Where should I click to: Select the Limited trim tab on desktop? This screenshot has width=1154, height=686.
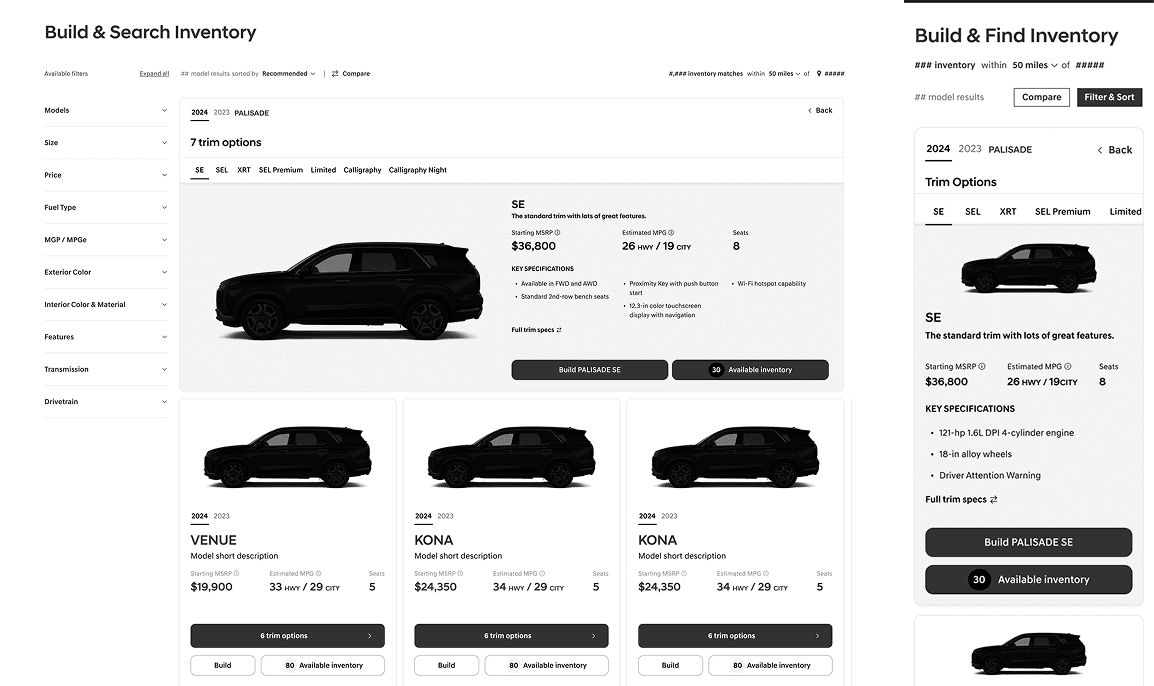coord(323,170)
